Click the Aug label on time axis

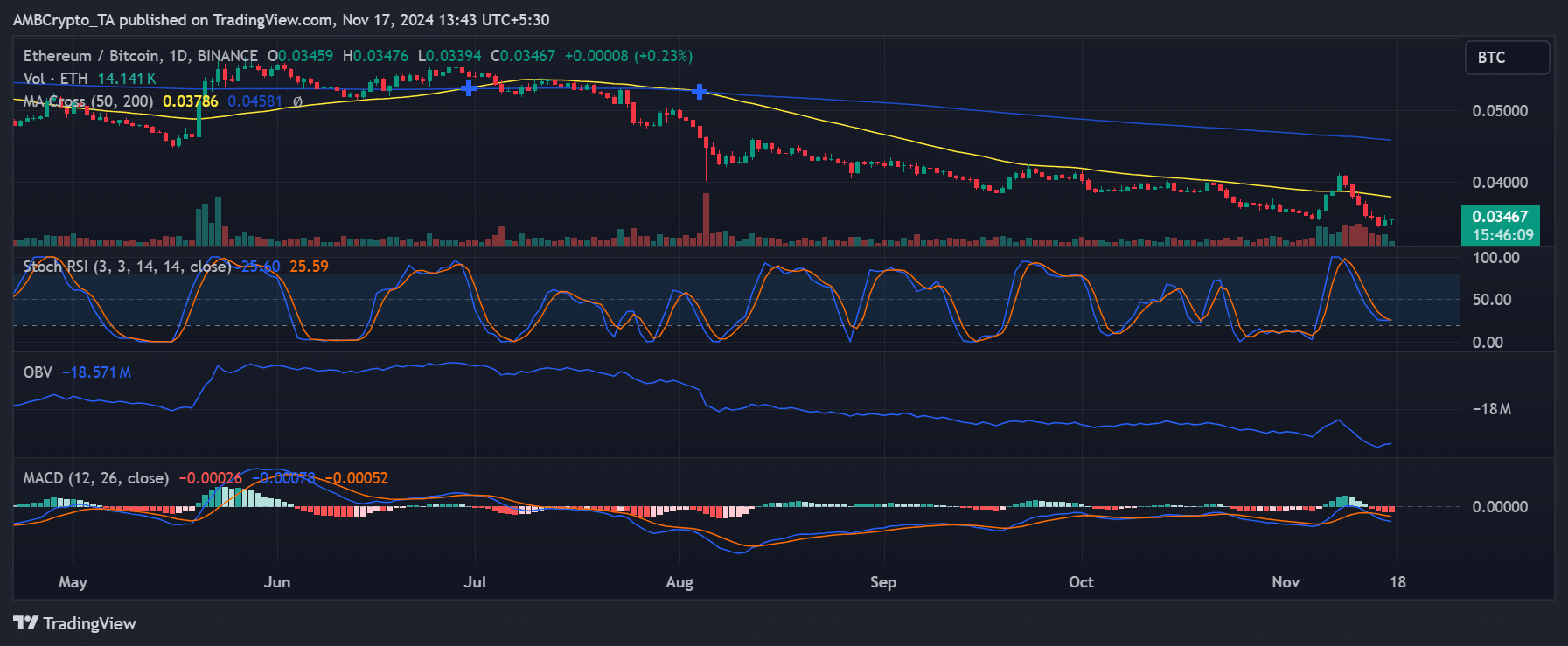(679, 582)
